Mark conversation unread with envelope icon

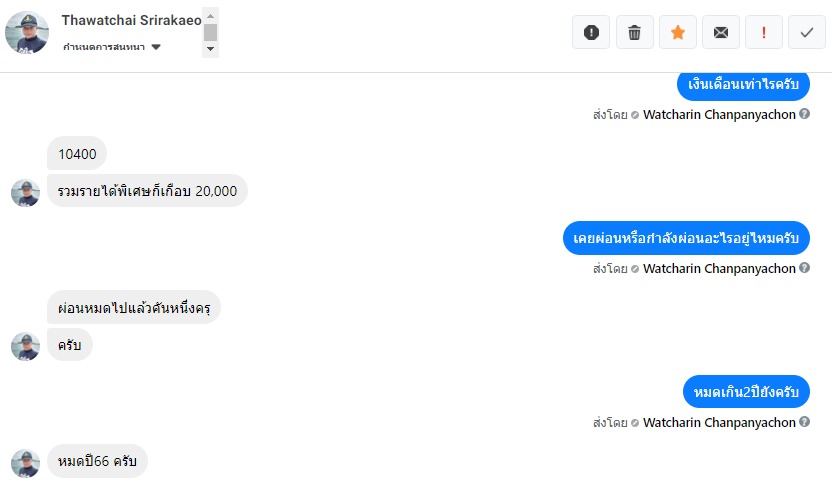coord(721,32)
